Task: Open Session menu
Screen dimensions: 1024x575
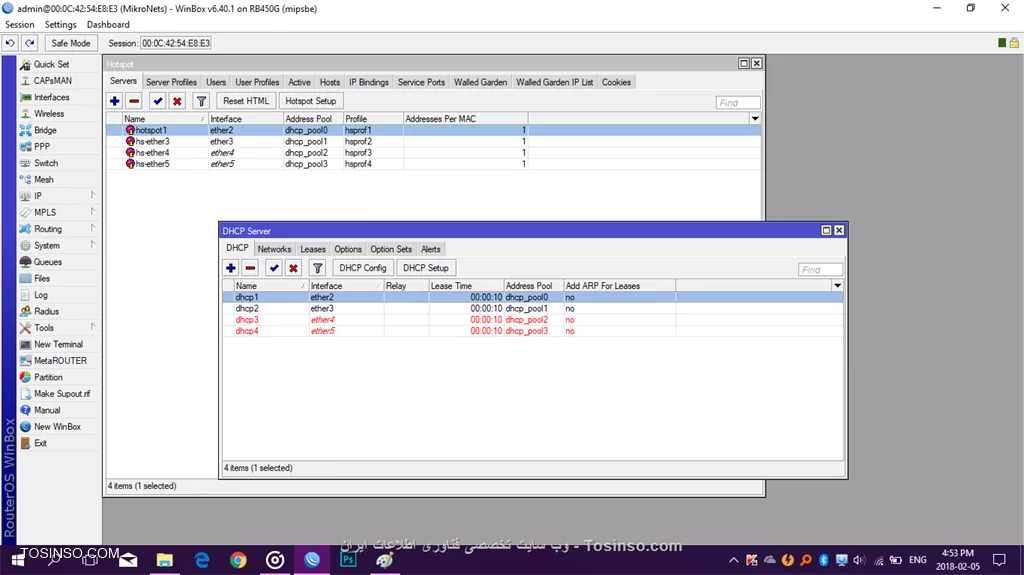Action: click(20, 24)
